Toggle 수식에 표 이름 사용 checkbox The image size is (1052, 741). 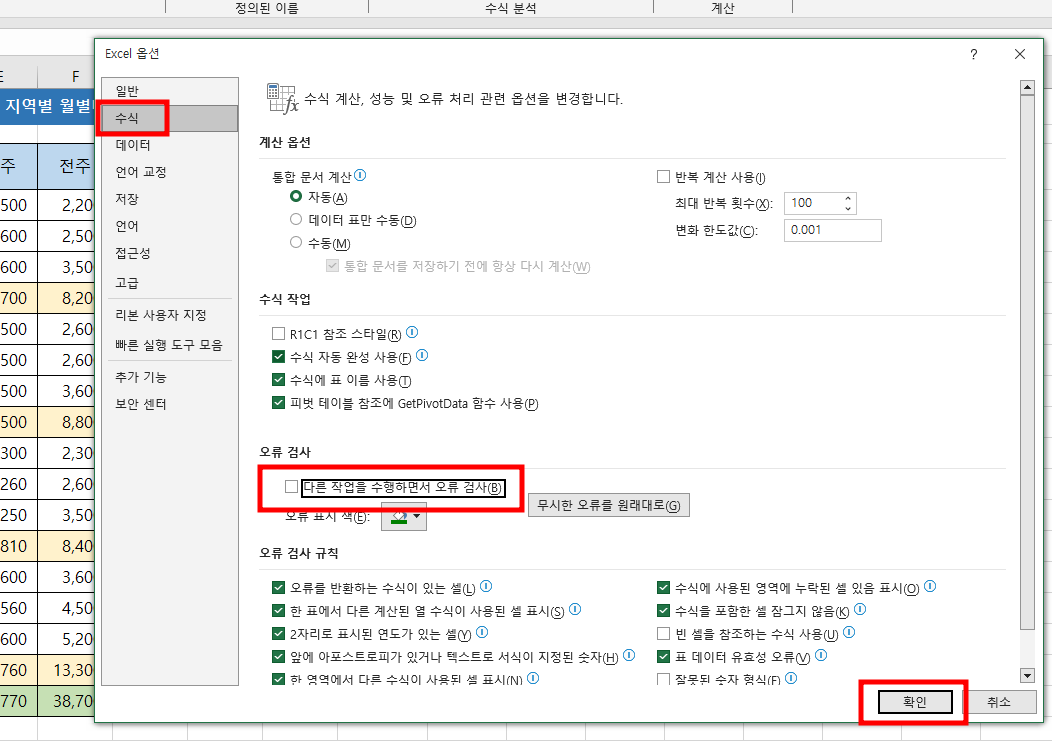click(x=278, y=380)
